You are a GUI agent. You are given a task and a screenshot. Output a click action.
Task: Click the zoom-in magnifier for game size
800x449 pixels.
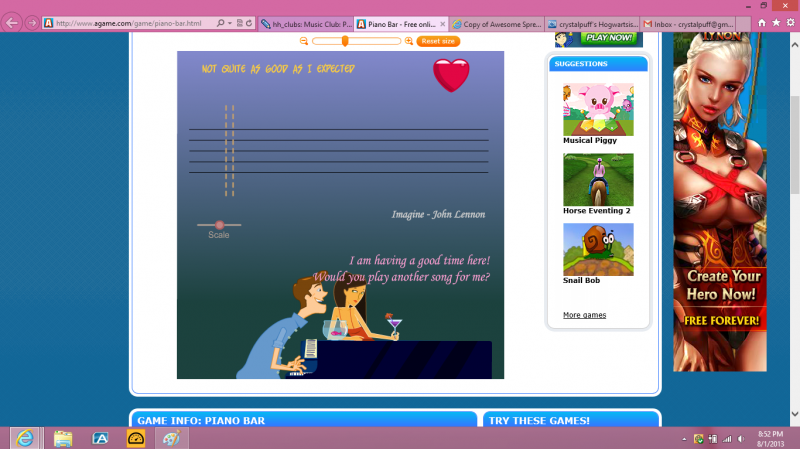[x=409, y=41]
